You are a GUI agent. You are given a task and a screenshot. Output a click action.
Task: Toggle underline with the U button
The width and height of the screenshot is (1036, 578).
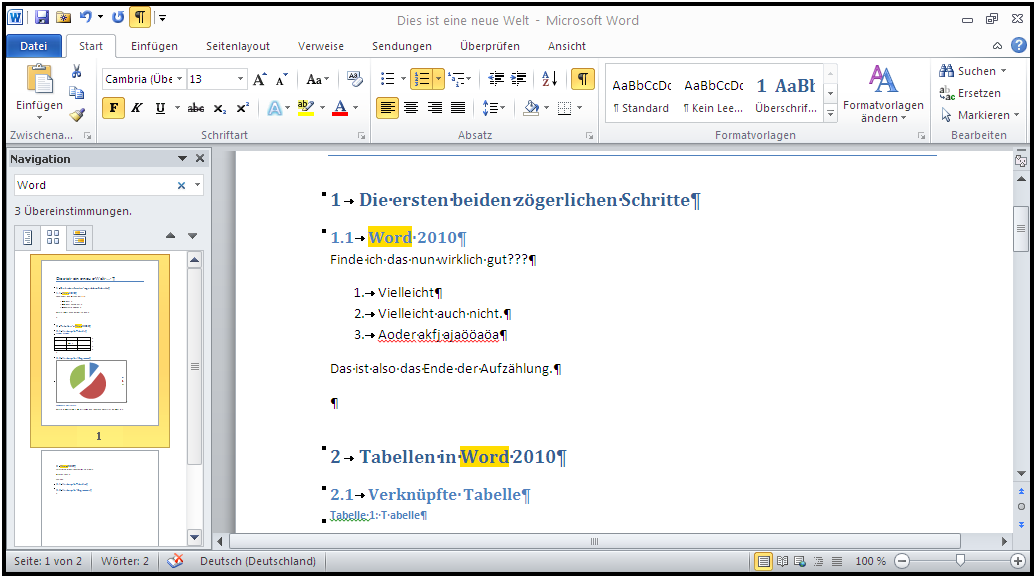(x=160, y=108)
